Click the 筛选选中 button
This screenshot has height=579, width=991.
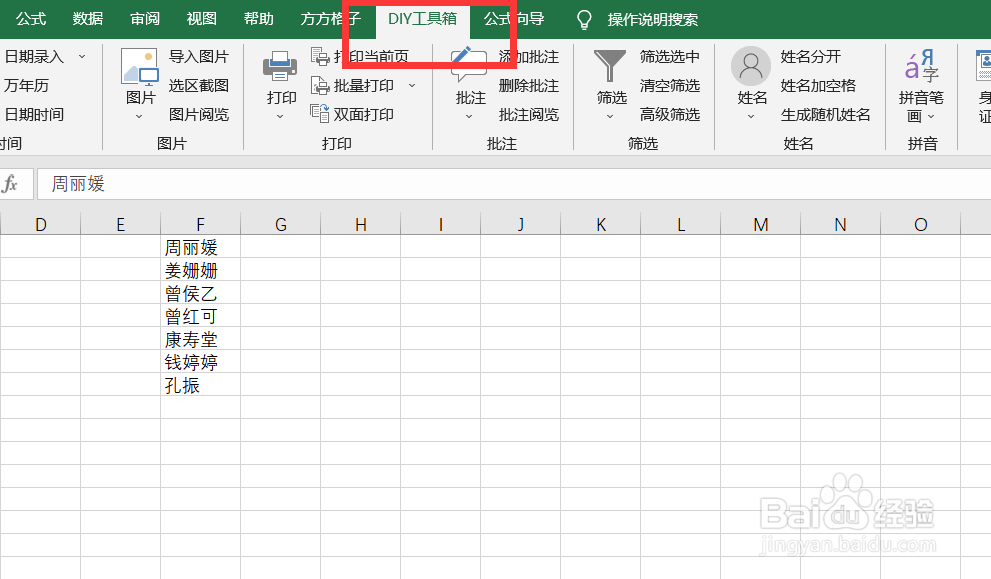point(669,57)
